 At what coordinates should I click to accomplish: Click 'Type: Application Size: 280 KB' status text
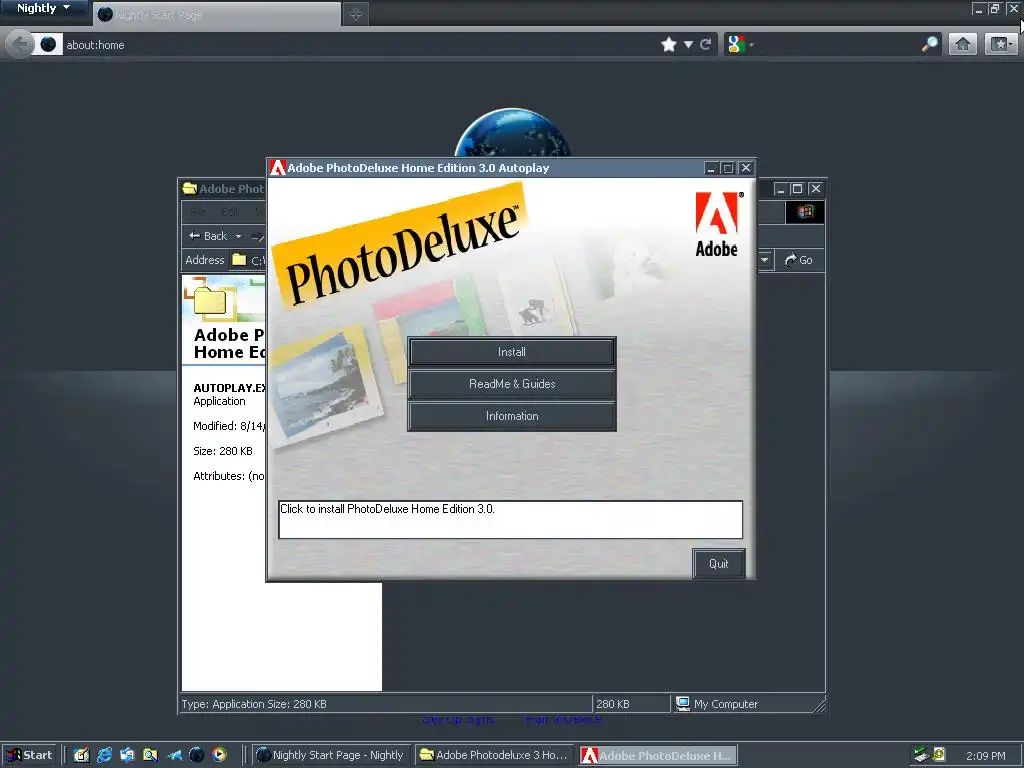[x=254, y=704]
